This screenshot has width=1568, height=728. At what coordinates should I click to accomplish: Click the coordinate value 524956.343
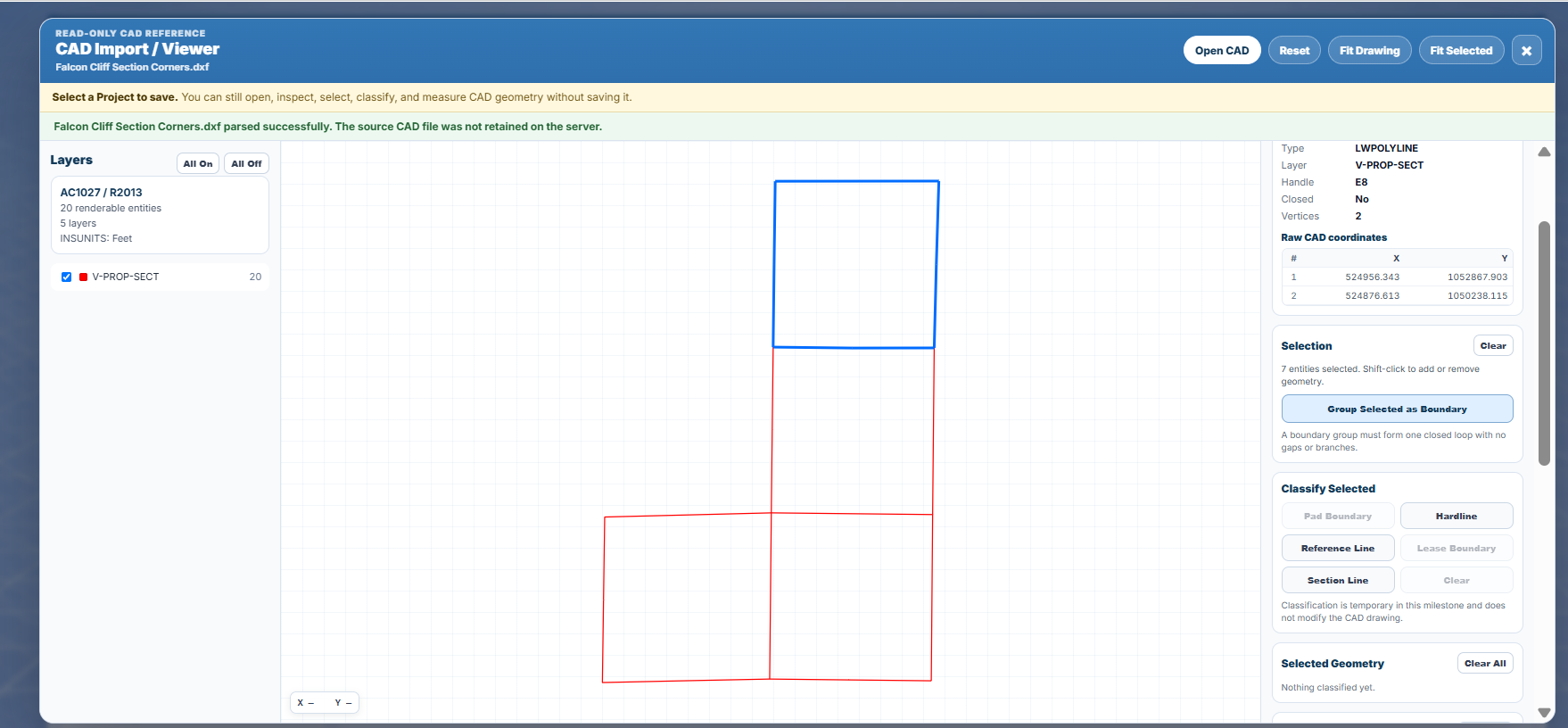[x=1372, y=277]
